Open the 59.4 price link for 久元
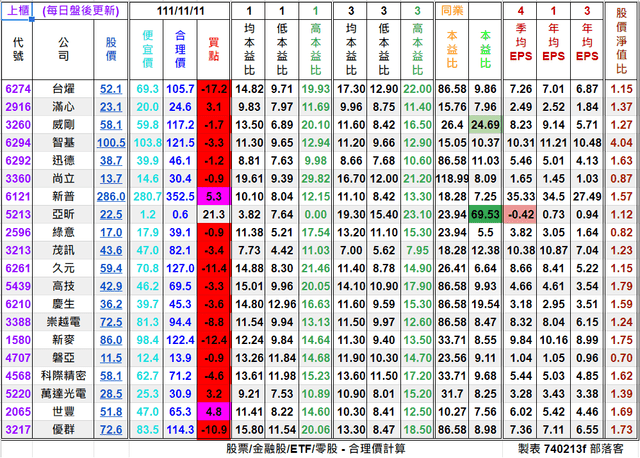Image resolution: width=640 pixels, height=458 pixels. (111, 269)
